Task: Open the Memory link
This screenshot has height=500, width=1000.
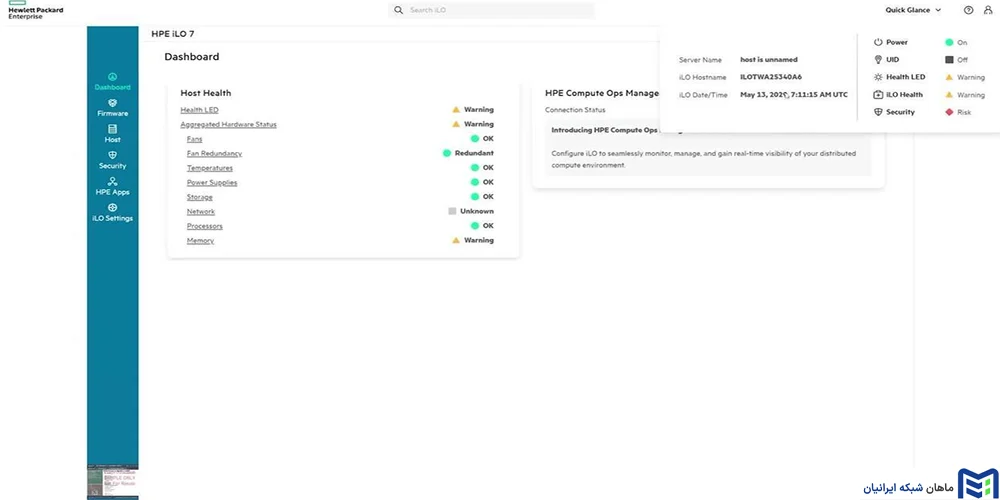Action: (x=200, y=240)
